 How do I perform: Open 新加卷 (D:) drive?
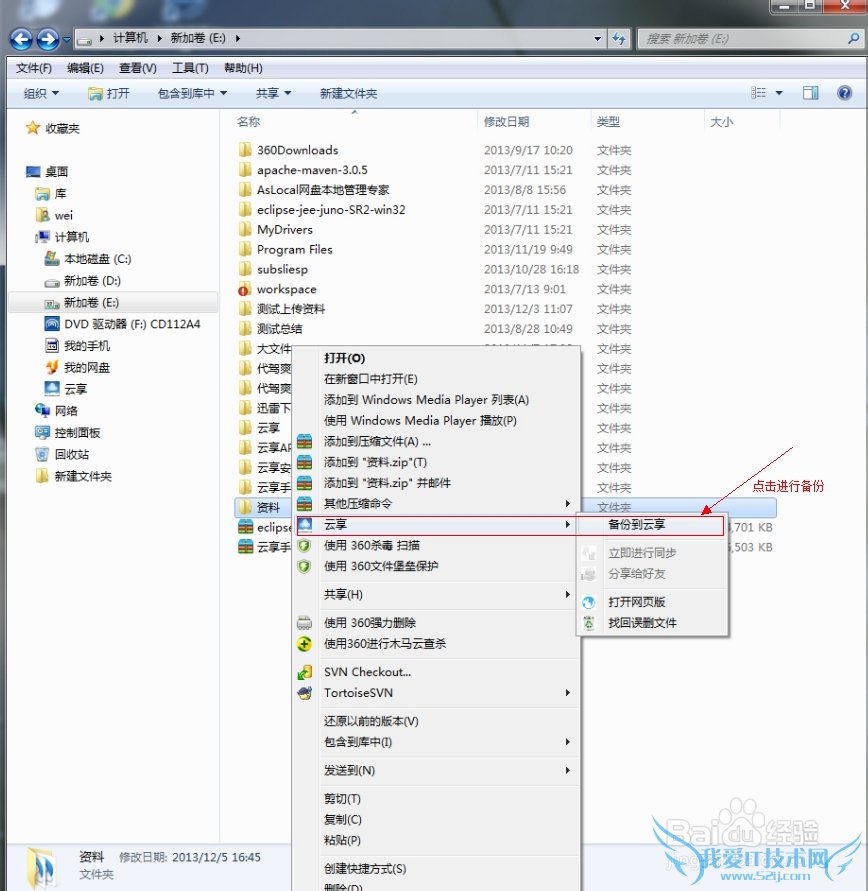pos(83,281)
